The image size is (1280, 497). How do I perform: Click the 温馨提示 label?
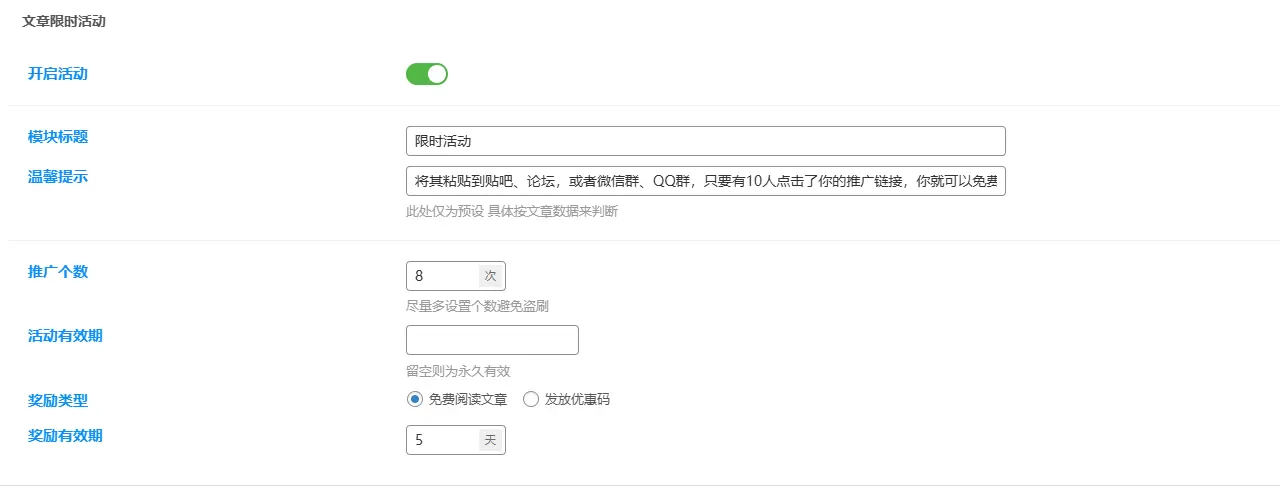[58, 177]
